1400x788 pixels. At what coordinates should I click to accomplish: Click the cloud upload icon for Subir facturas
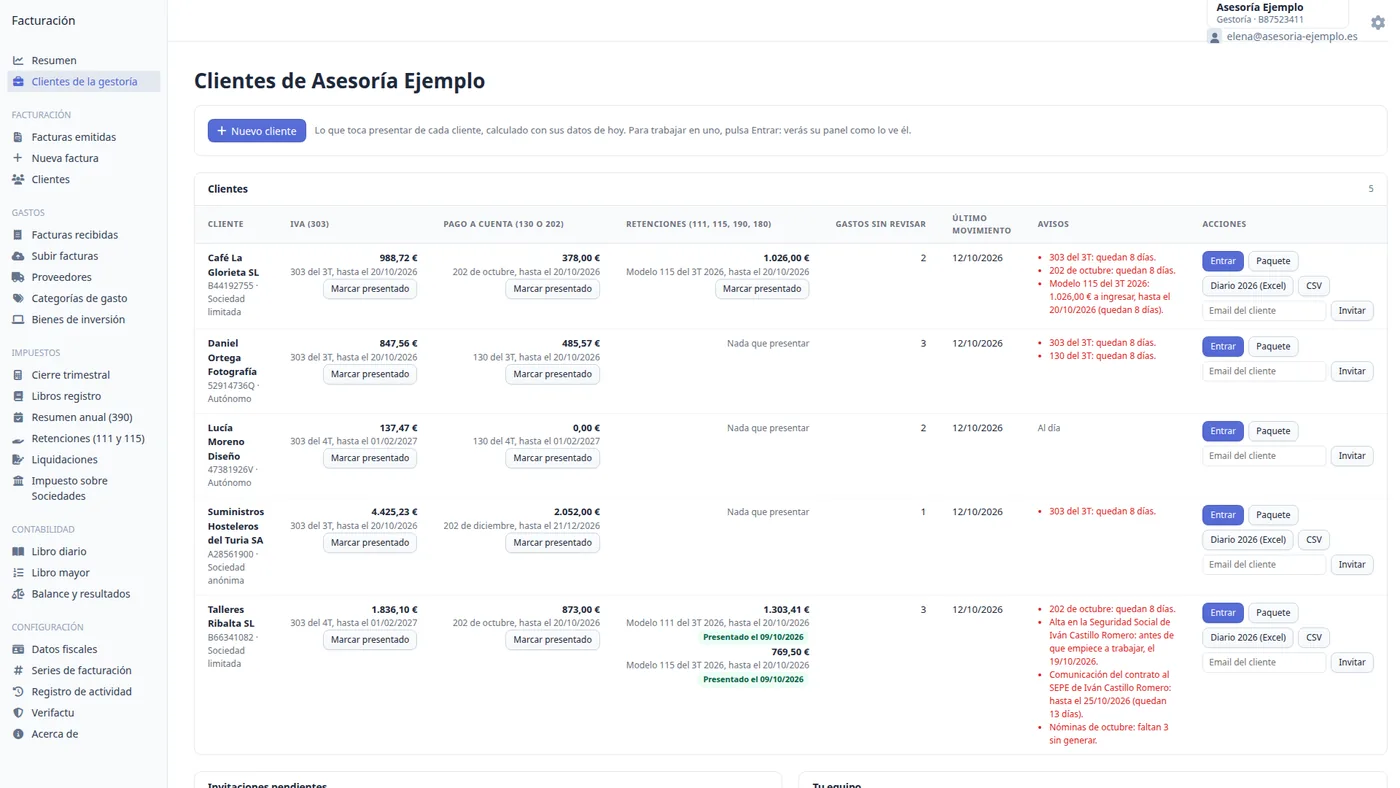(x=18, y=256)
